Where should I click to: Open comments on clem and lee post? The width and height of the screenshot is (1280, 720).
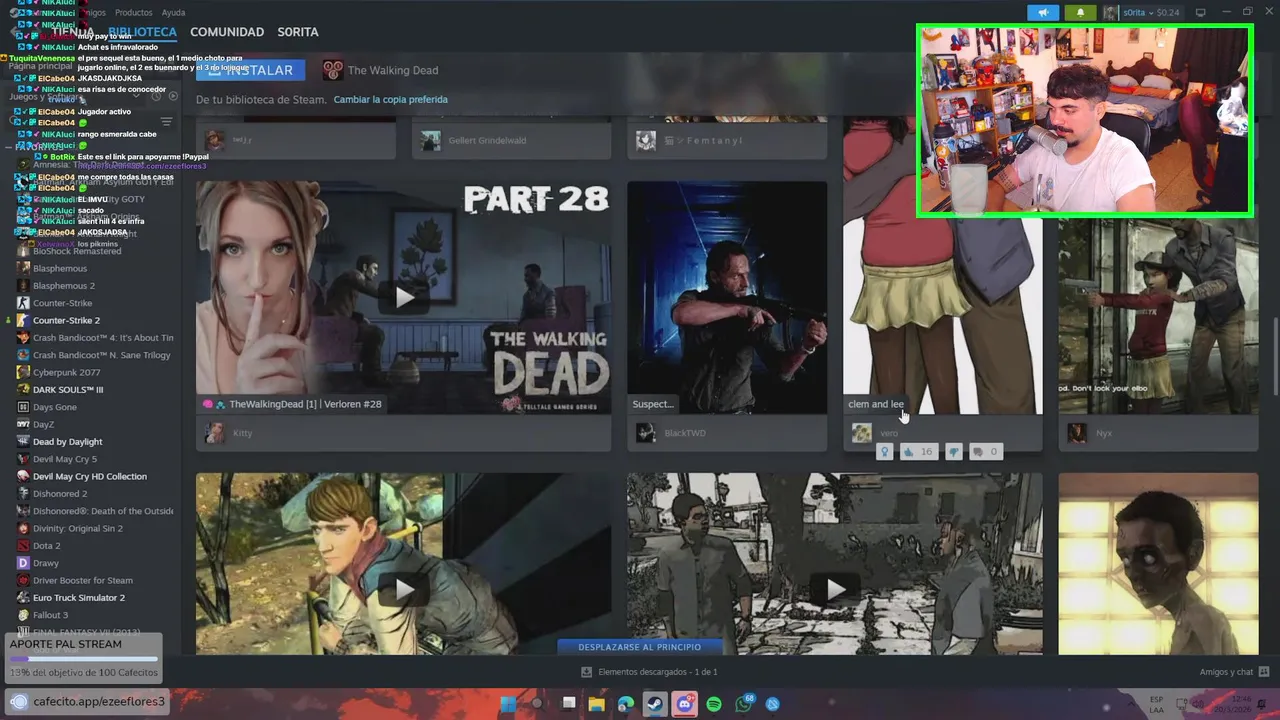985,452
